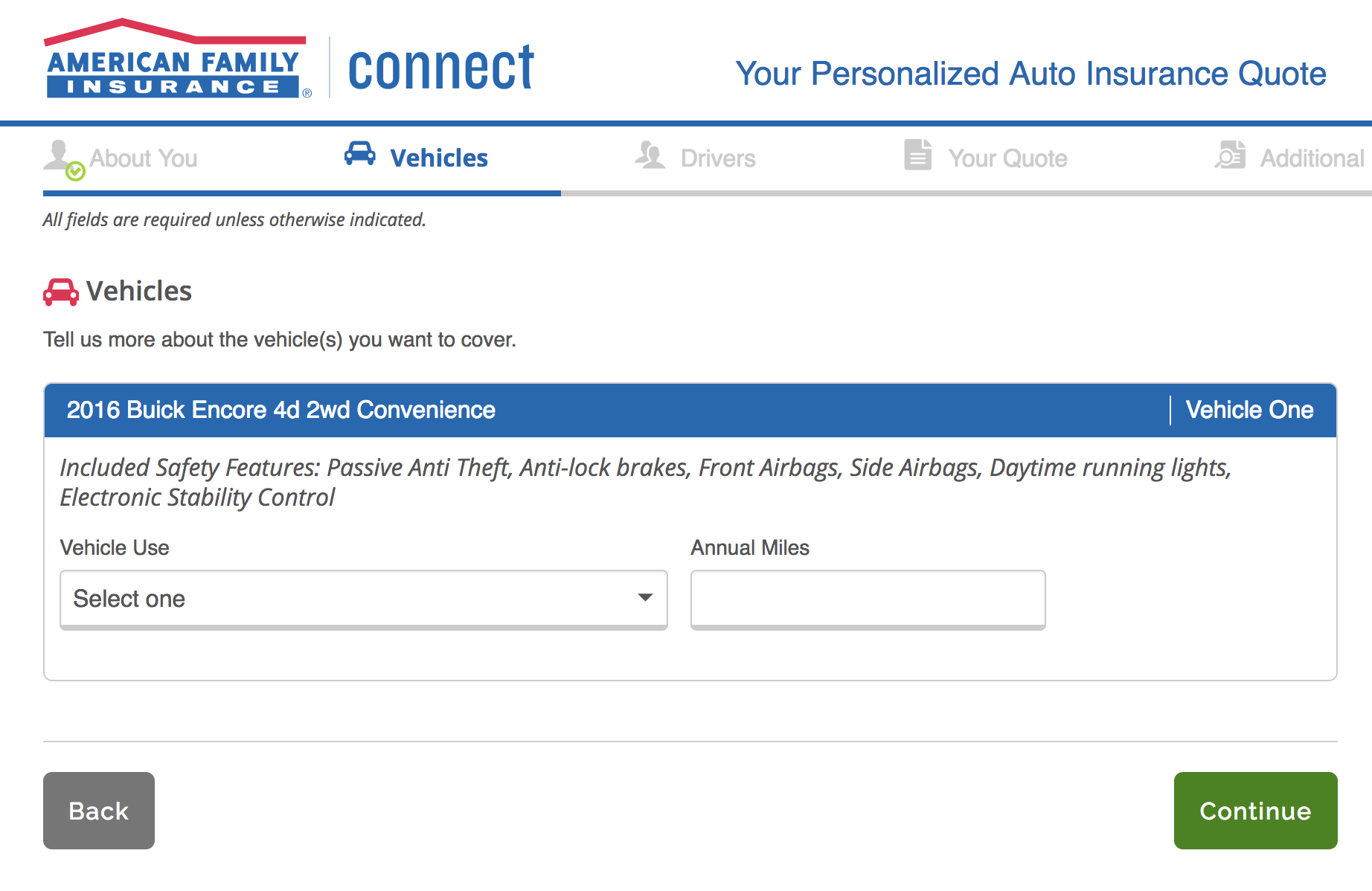Image resolution: width=1372 pixels, height=891 pixels.
Task: Select the Vehicles step label
Action: [439, 158]
